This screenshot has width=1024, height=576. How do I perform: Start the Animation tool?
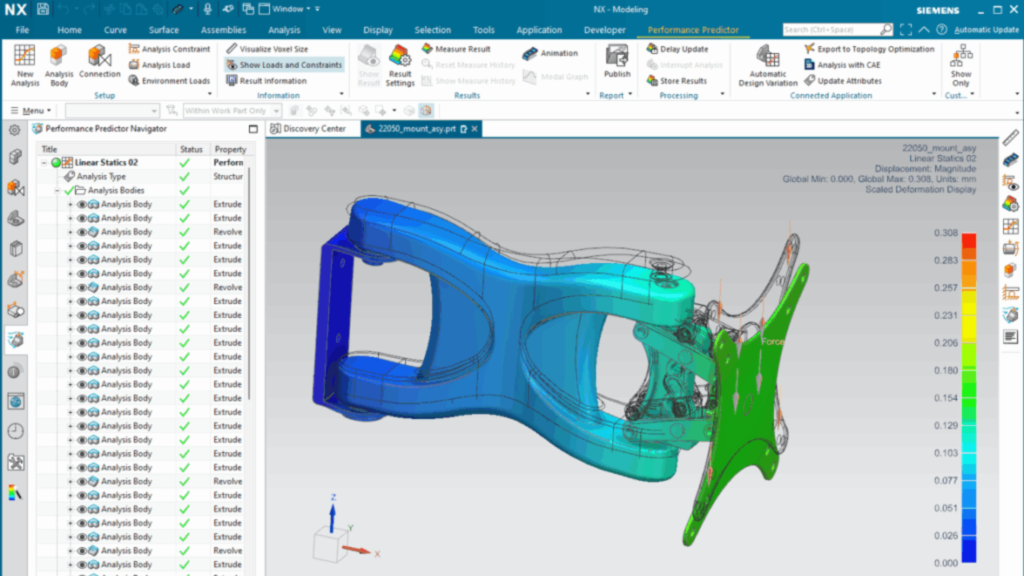tap(551, 53)
